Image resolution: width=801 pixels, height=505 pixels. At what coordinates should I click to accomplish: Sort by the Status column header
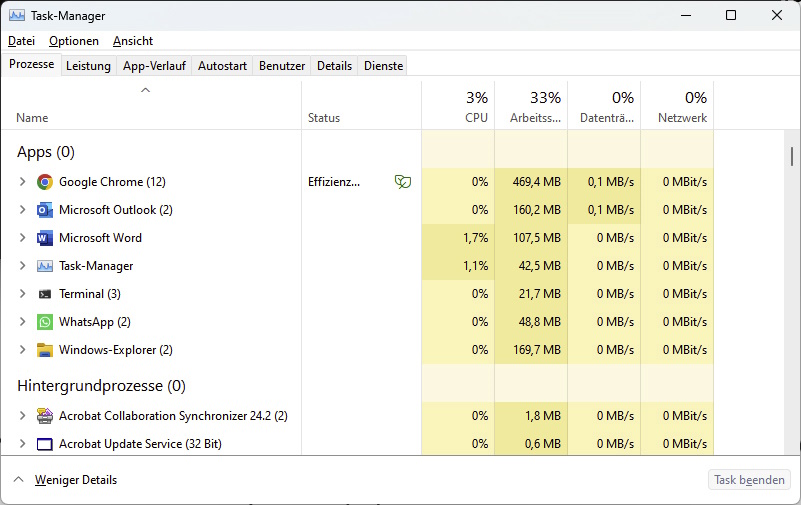tap(361, 105)
